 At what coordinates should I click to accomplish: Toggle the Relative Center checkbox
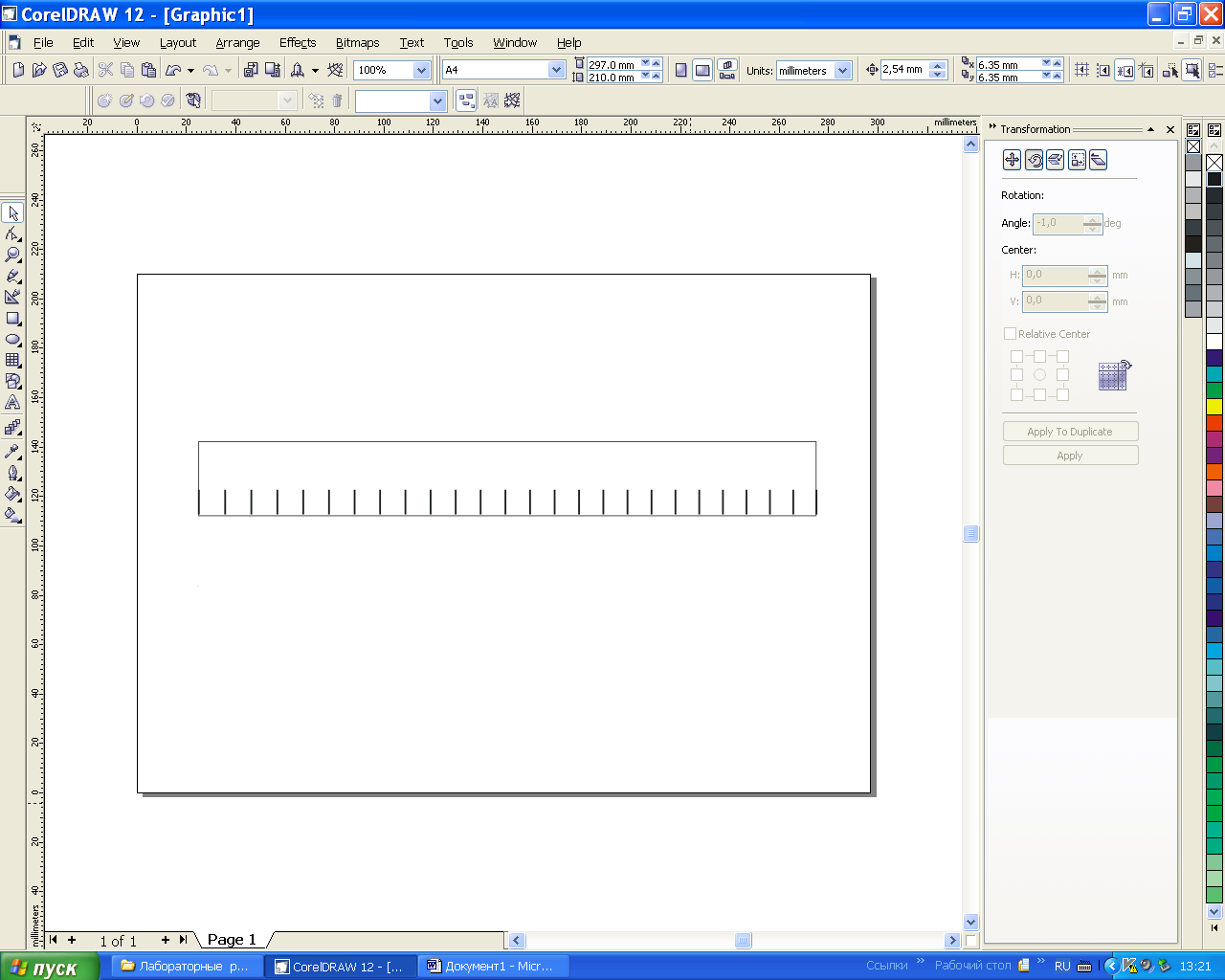(x=1010, y=334)
